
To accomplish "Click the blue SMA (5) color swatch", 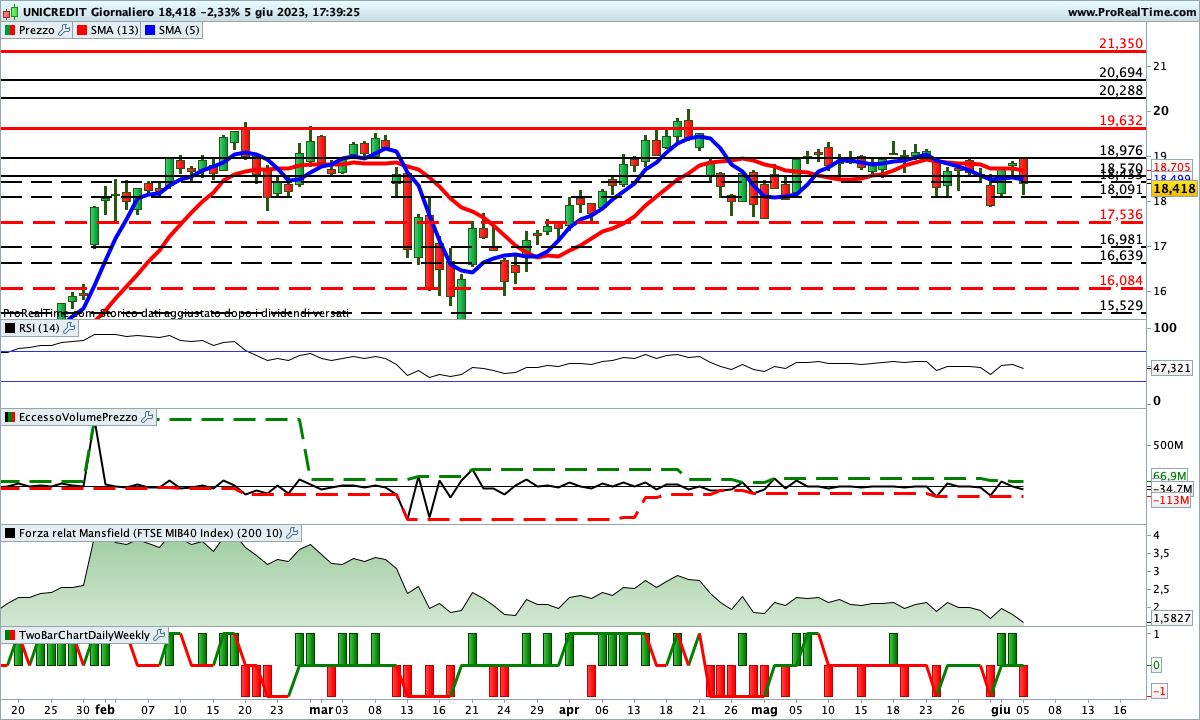I will [x=150, y=30].
